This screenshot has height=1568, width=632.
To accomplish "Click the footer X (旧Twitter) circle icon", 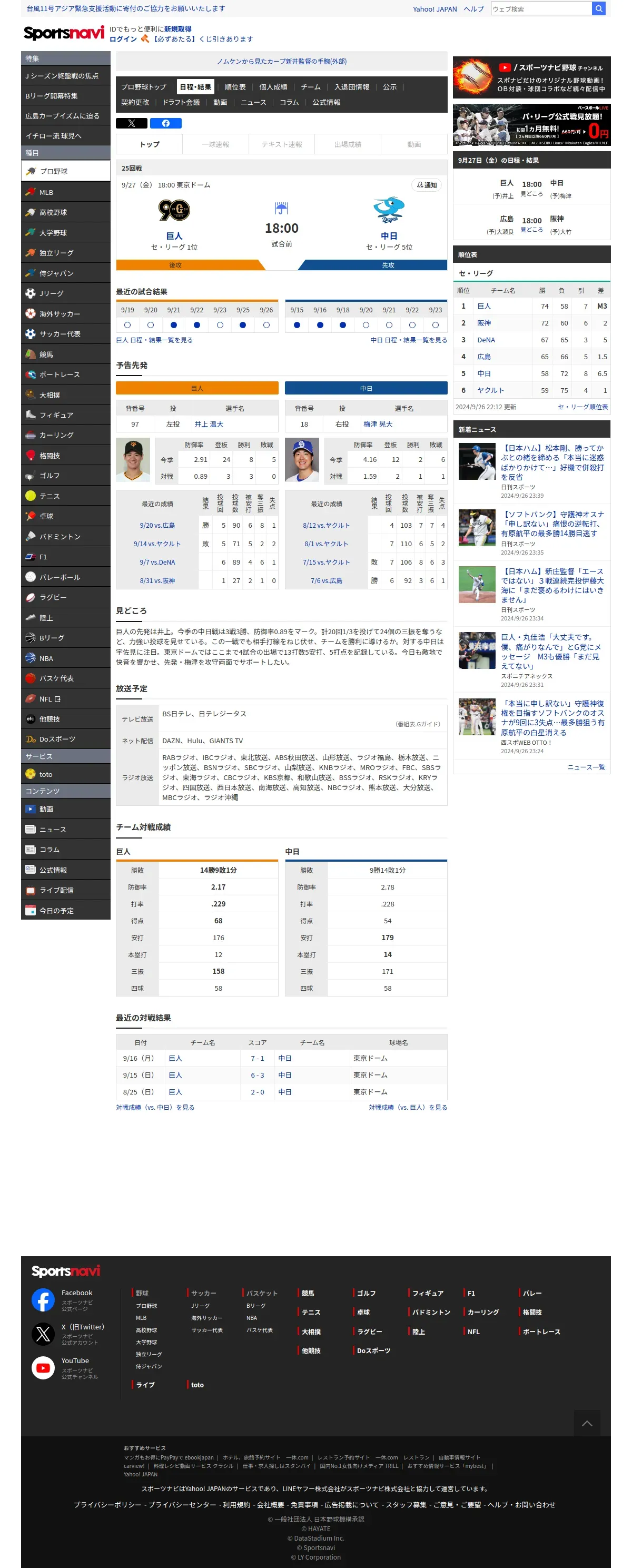I will (43, 1334).
